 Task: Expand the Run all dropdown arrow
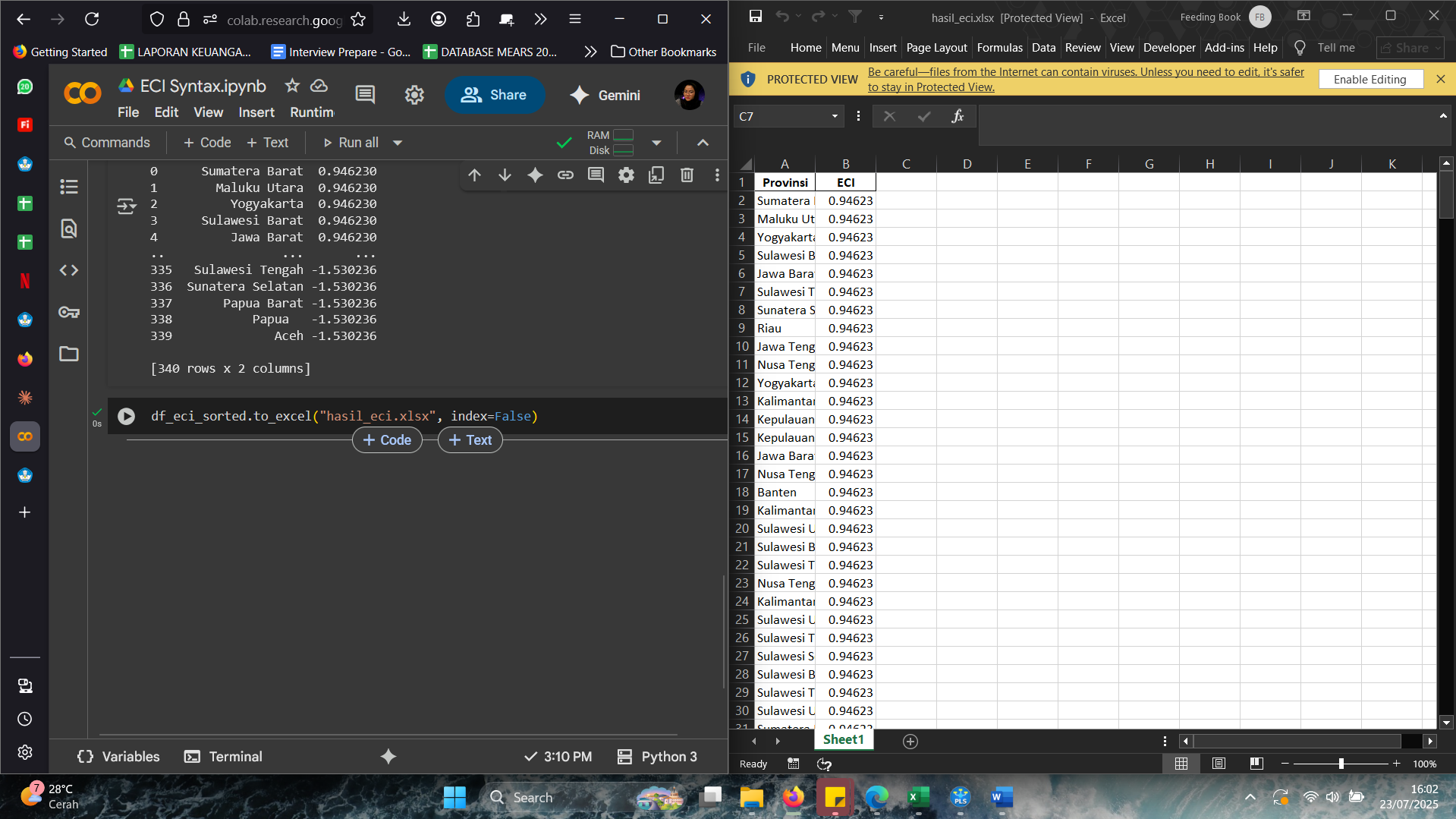click(398, 143)
